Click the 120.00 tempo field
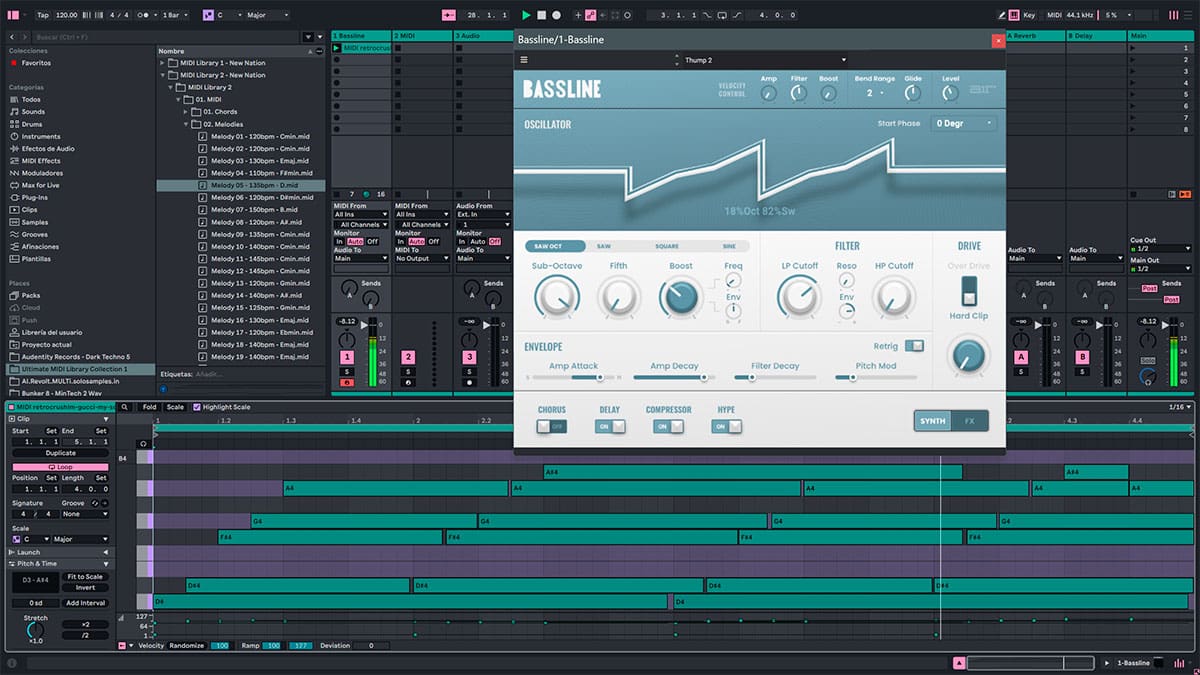This screenshot has height=675, width=1200. 67,15
